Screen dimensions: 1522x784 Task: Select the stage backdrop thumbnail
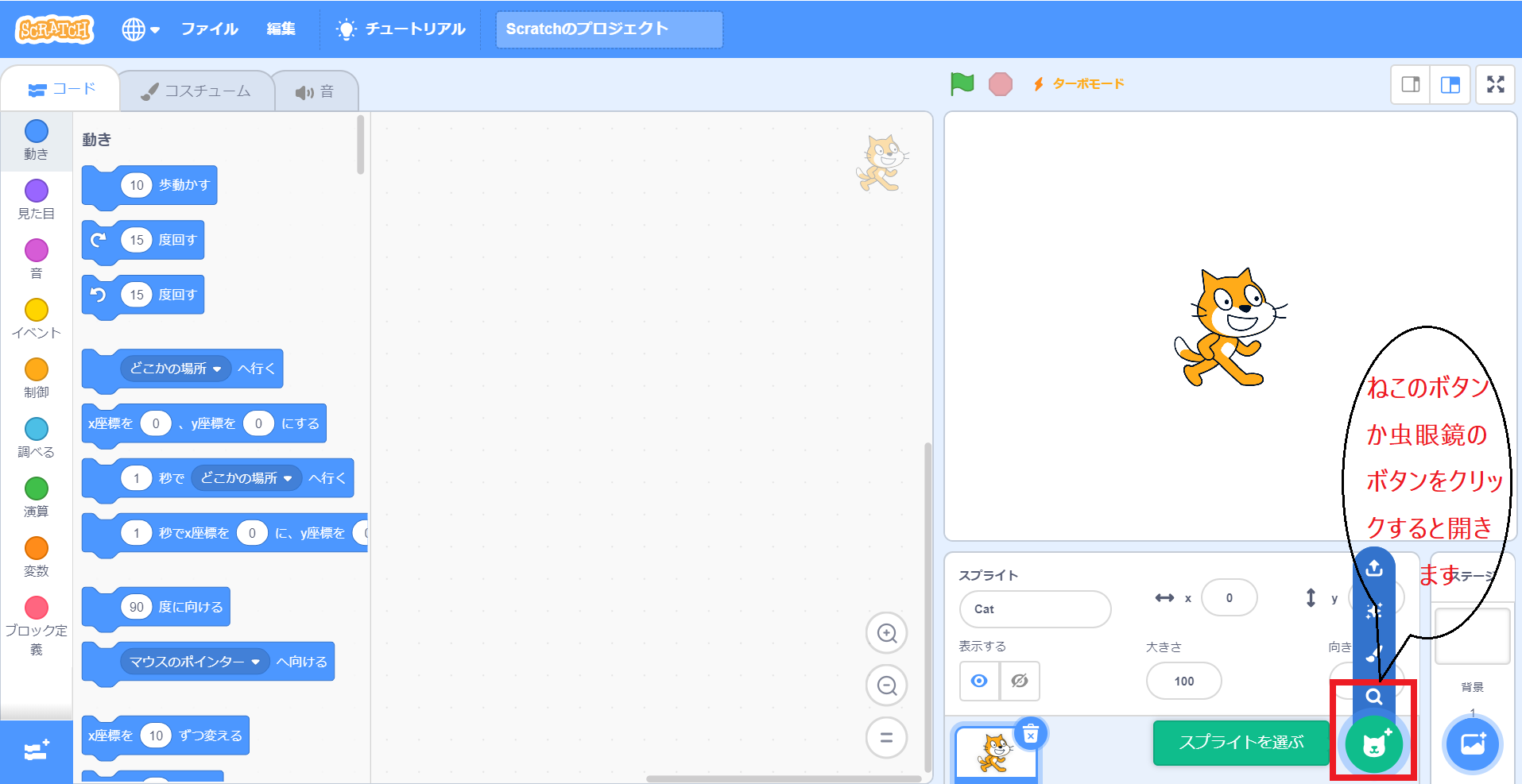[1472, 636]
